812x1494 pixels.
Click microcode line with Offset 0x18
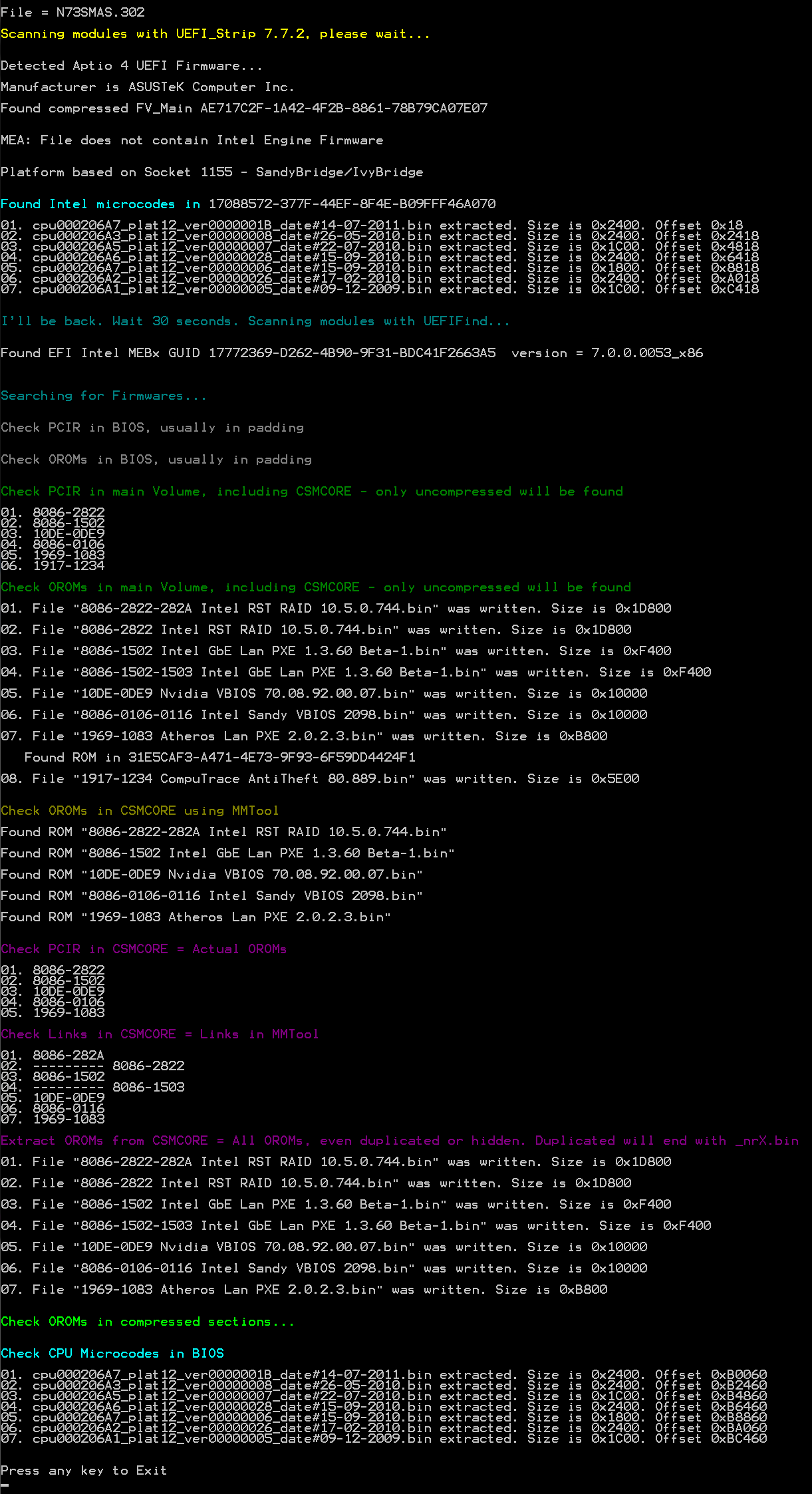372,225
